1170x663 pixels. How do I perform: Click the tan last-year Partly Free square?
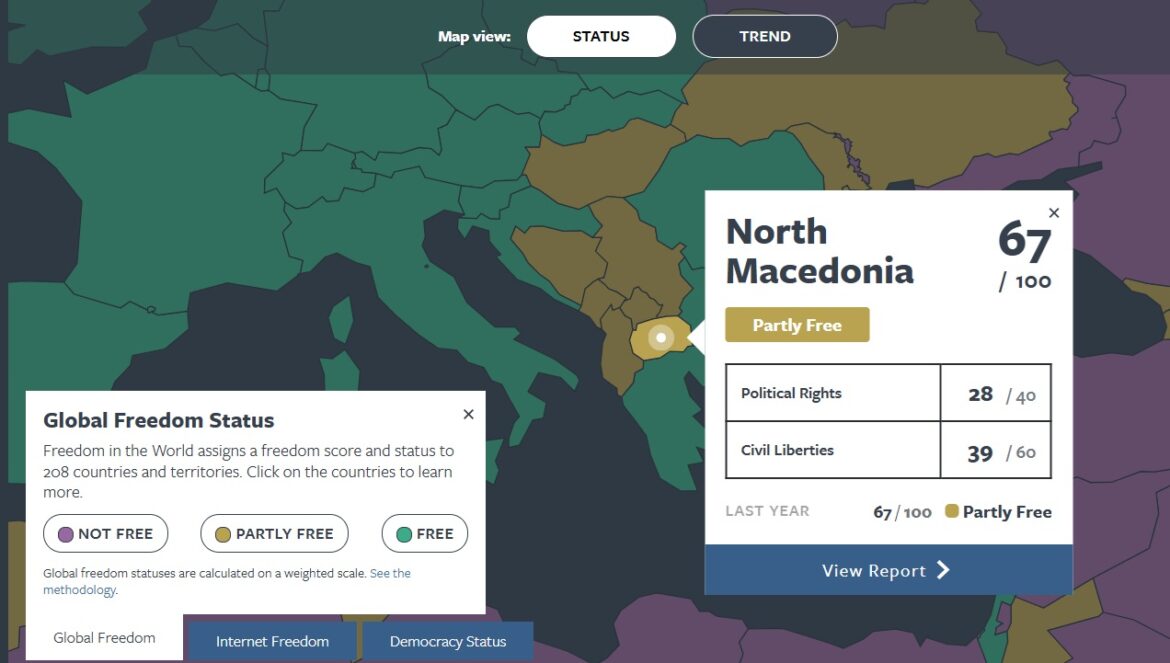coord(951,511)
